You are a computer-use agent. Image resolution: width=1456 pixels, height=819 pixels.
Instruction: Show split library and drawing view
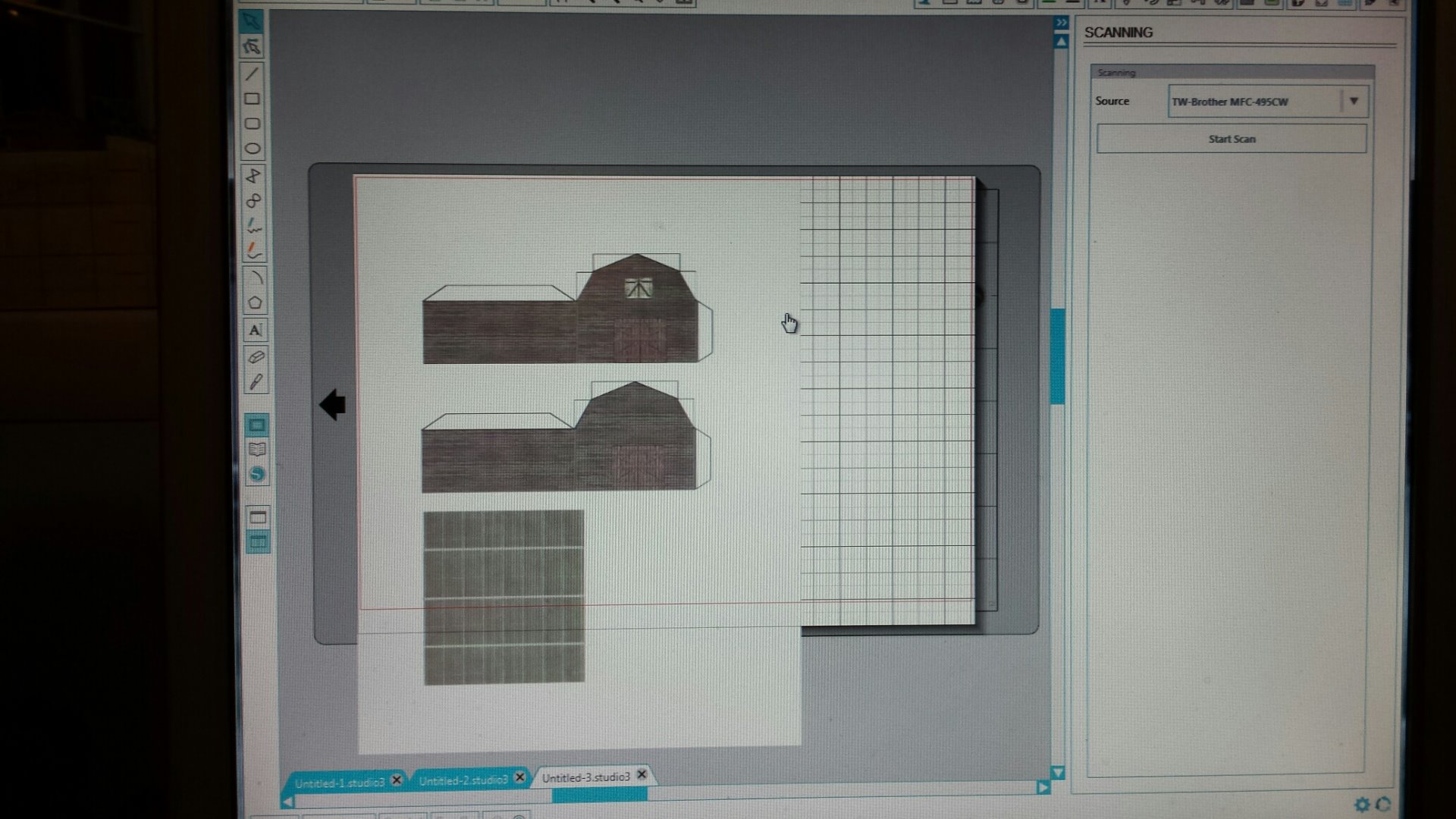pyautogui.click(x=258, y=542)
